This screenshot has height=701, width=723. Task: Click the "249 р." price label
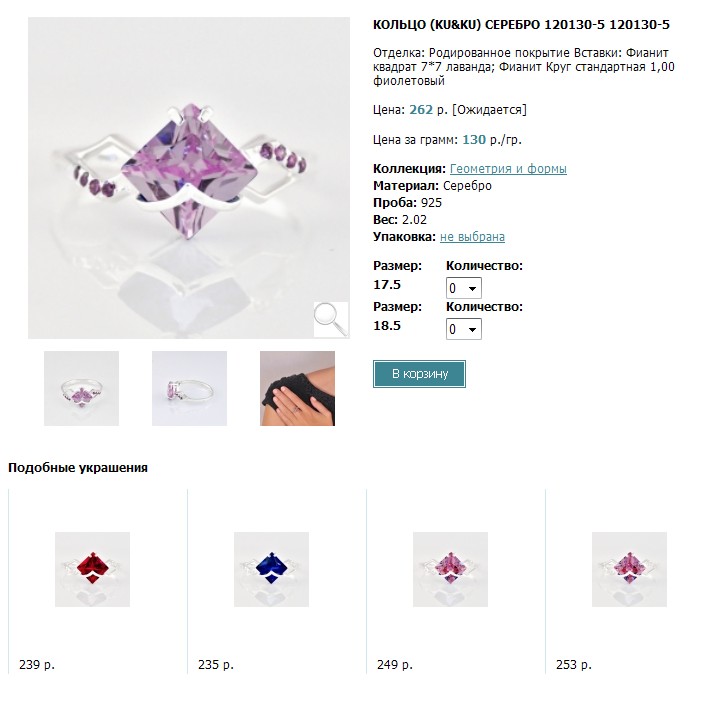click(394, 664)
